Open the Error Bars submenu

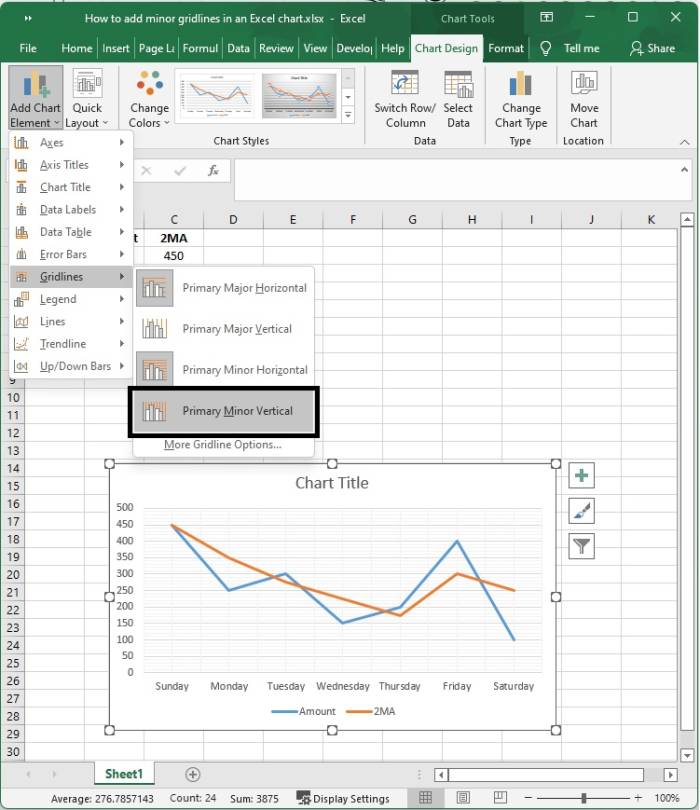69,254
